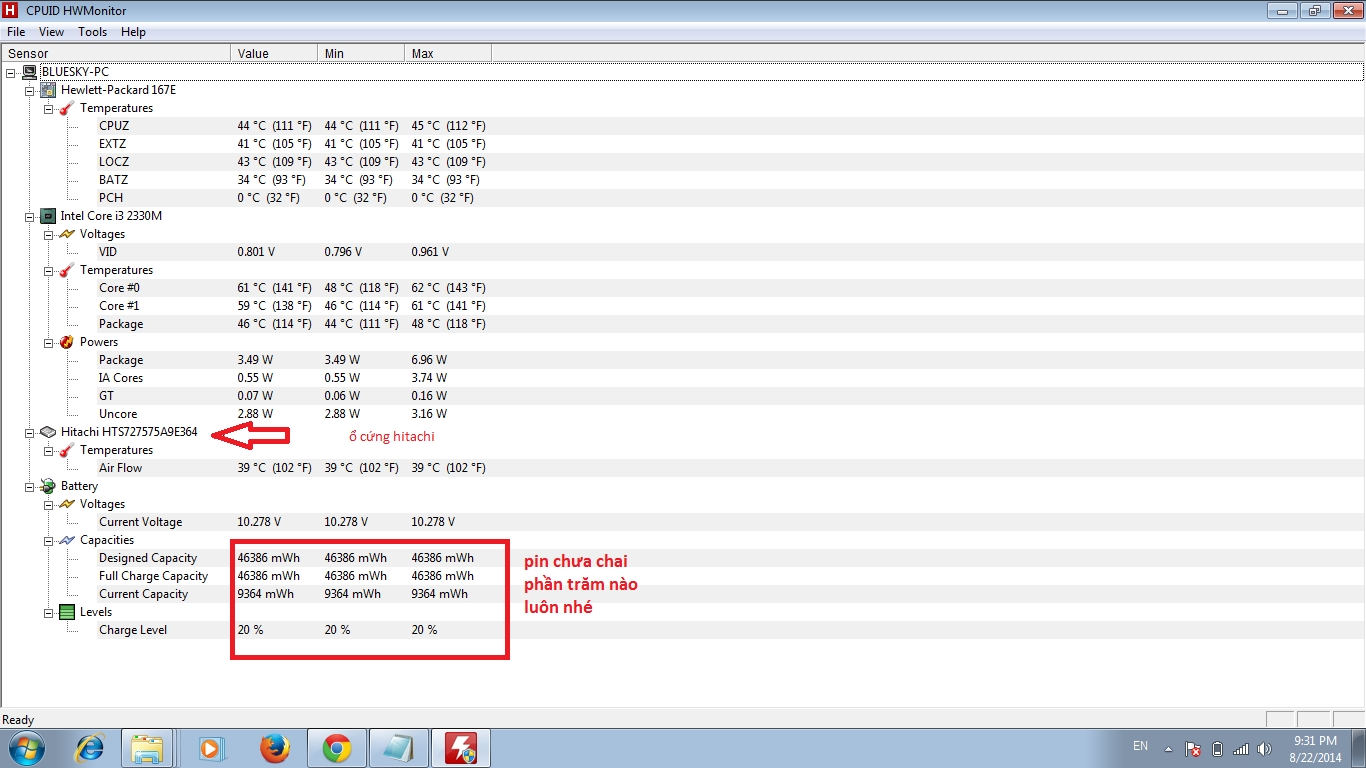Select the CPUZ temperature row
Image resolution: width=1366 pixels, height=768 pixels.
pyautogui.click(x=682, y=126)
